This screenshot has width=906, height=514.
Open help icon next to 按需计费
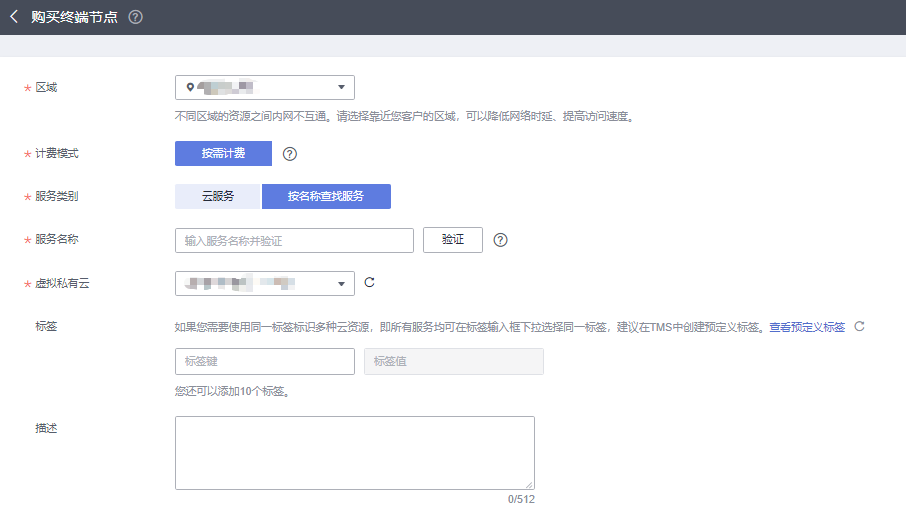(x=289, y=154)
